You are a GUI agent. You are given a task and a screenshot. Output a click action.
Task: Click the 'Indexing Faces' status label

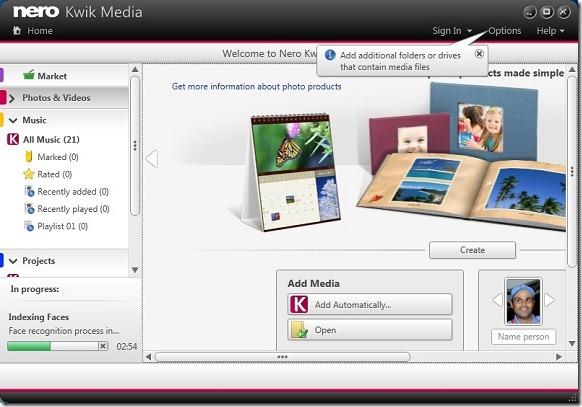(x=39, y=317)
